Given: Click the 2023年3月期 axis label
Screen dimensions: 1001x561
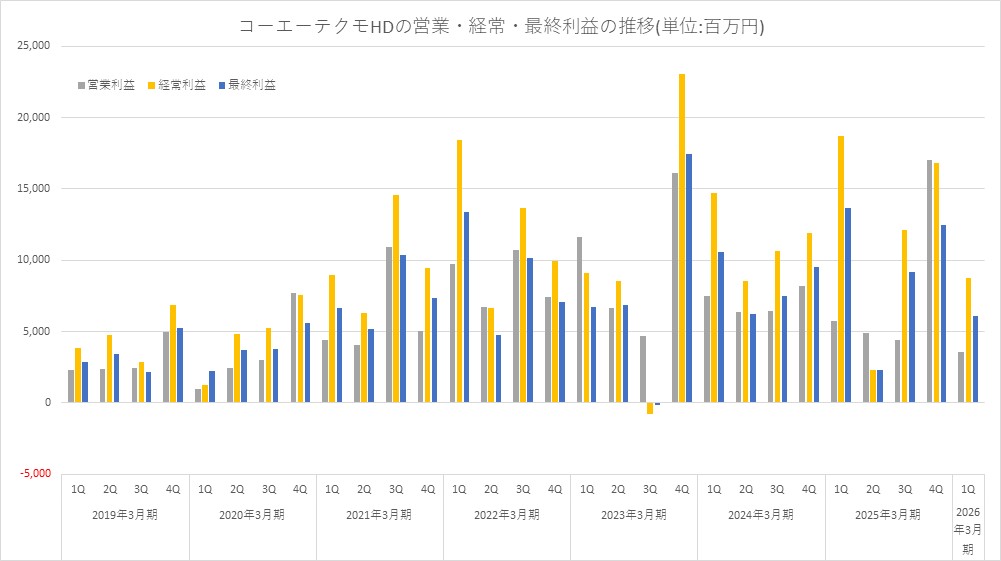Looking at the screenshot, I should [x=634, y=515].
